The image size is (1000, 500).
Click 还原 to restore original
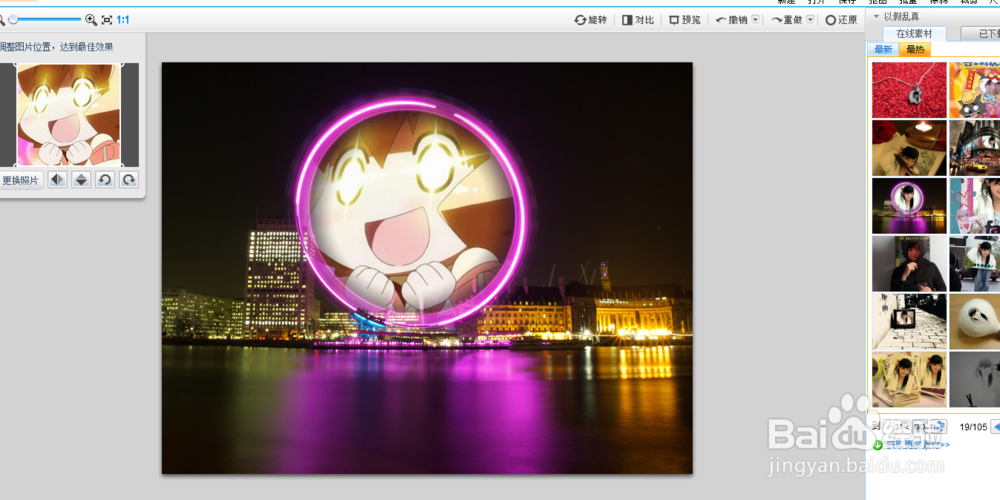coord(841,20)
